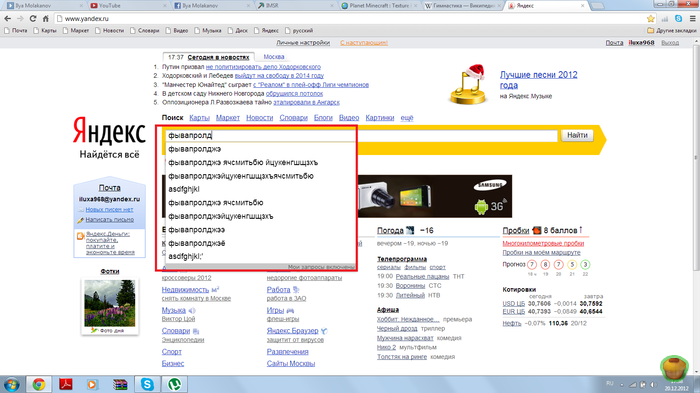
Task: Open the Недвижимость link
Action: point(185,290)
